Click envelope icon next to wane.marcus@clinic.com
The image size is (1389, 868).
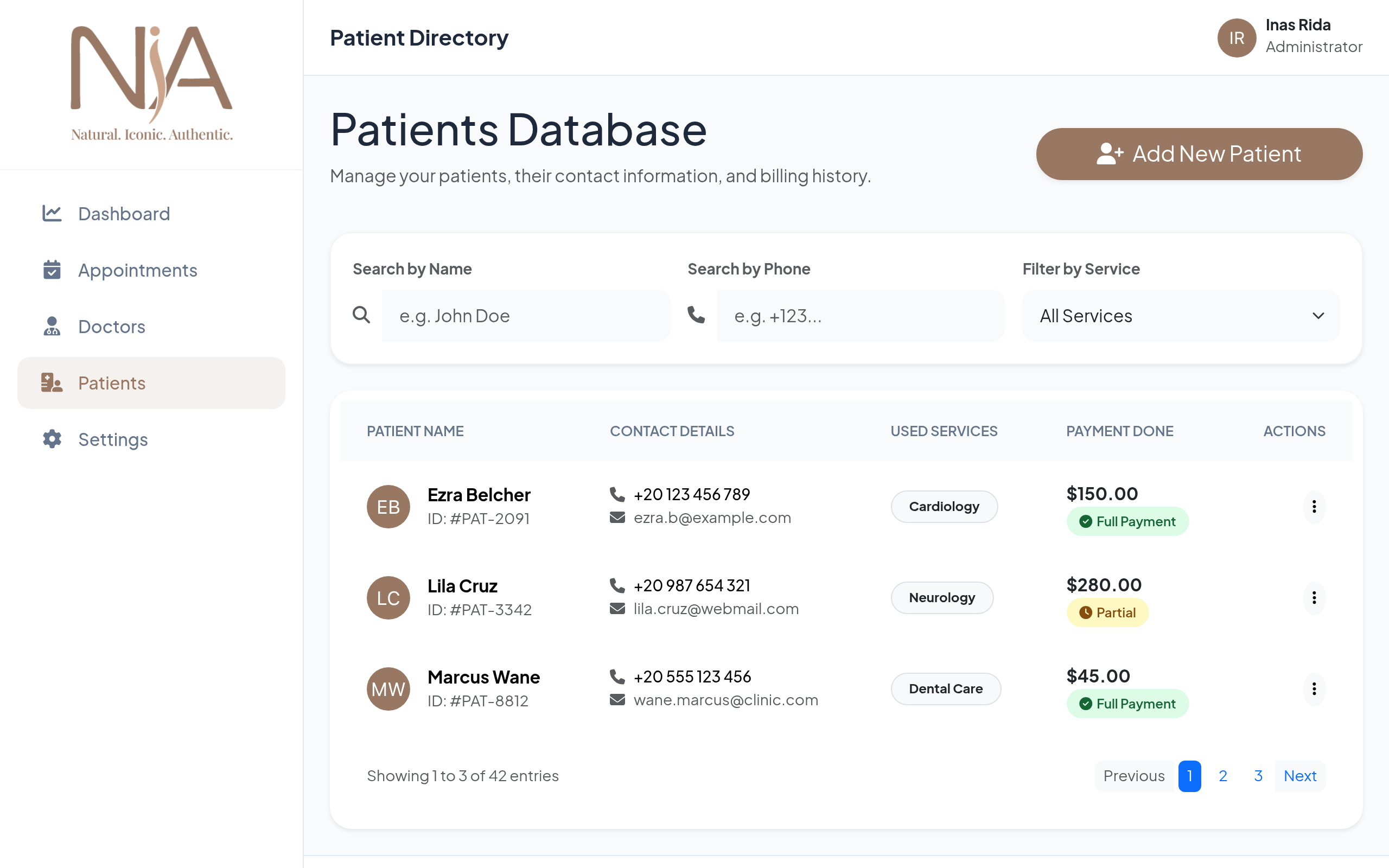click(617, 700)
